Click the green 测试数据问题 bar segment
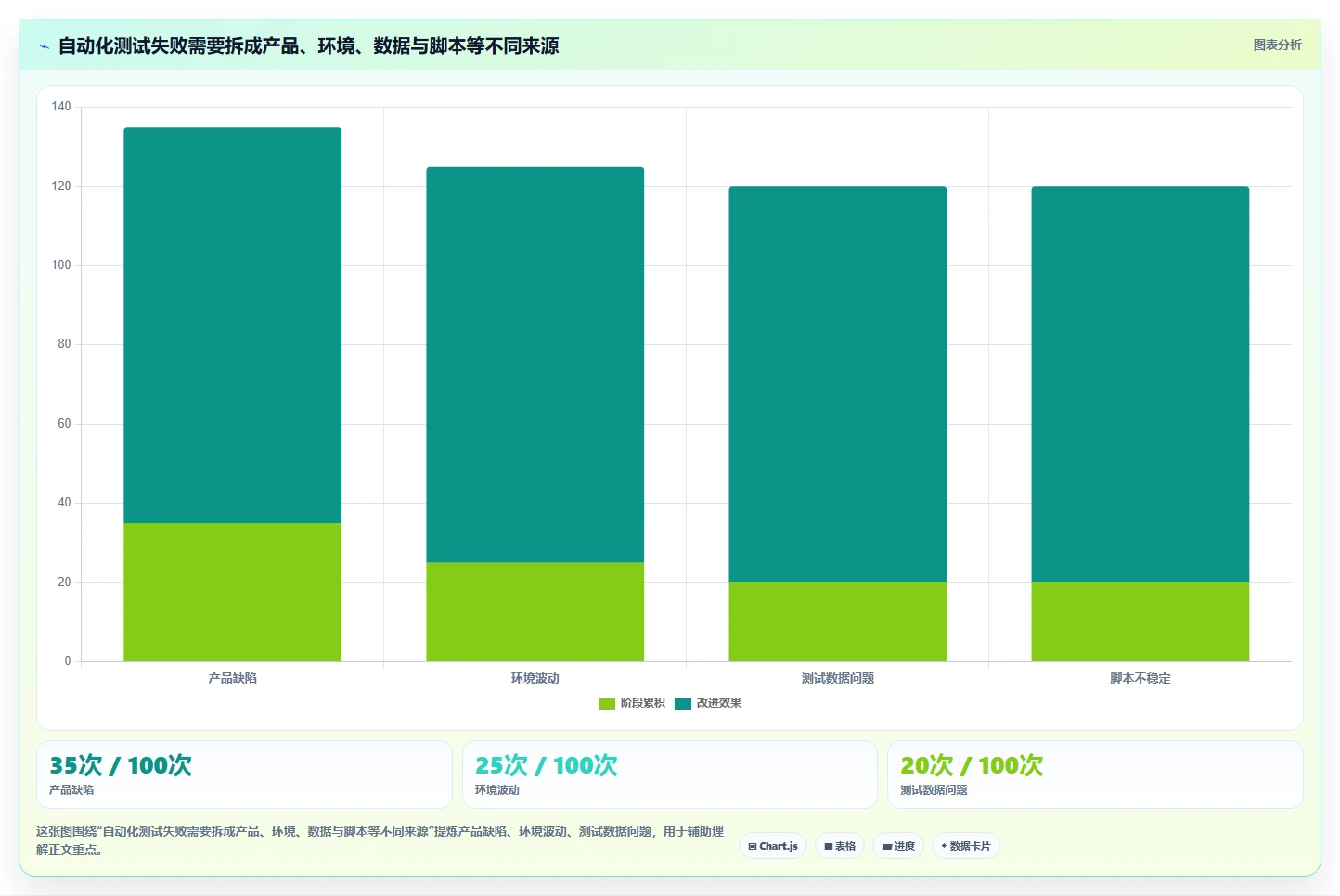The width and height of the screenshot is (1340, 896). 838,622
